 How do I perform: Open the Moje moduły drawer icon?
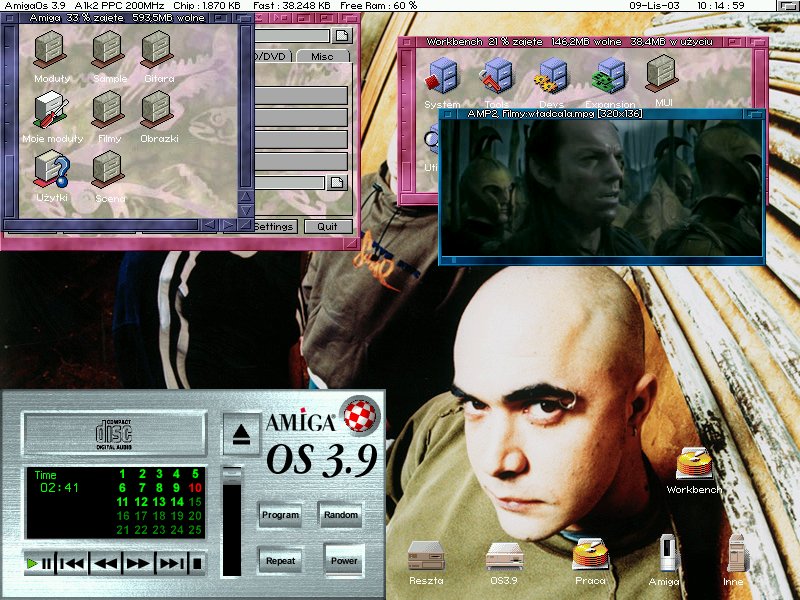(51, 110)
